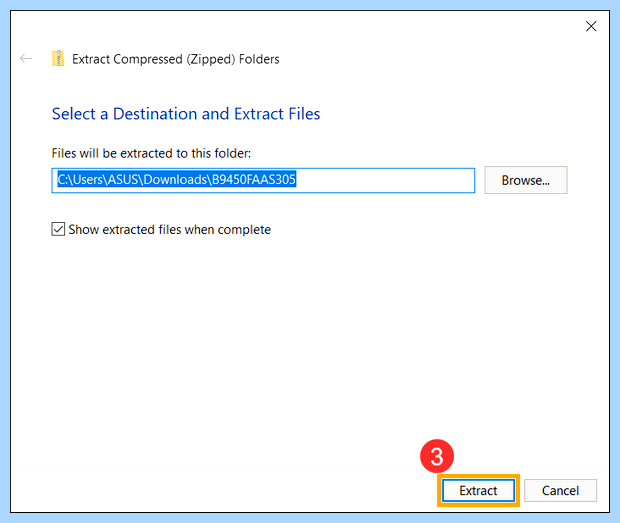Click the back arrow in wizard header
620x523 pixels.
[x=26, y=59]
